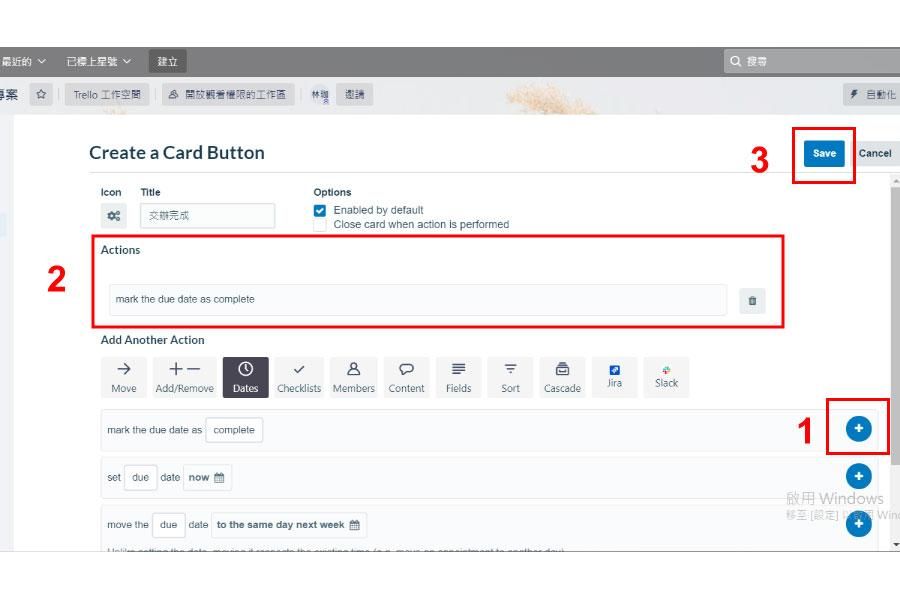
Task: Open the Checklists action category
Action: tap(298, 377)
